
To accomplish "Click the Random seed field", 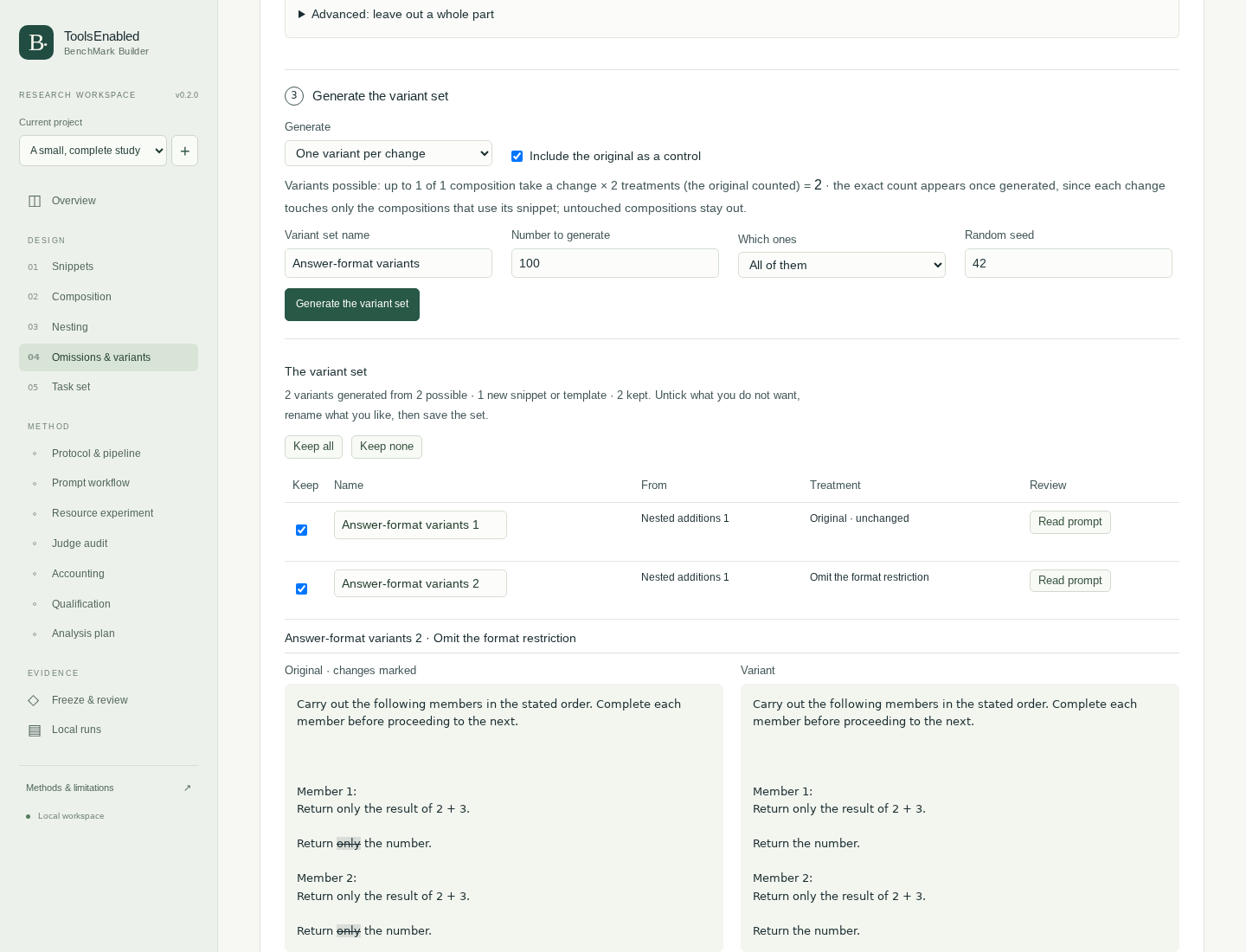I will coord(1069,263).
